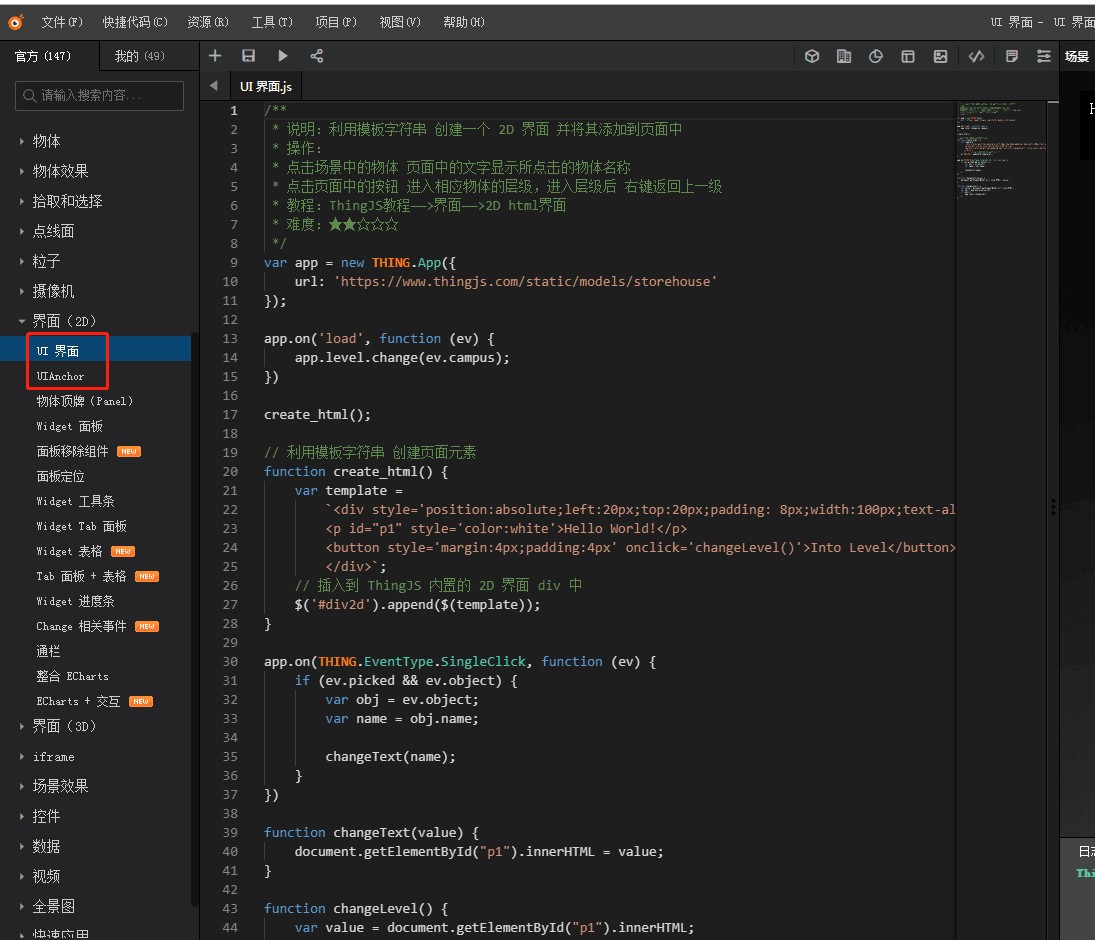Open the 视图 menu
Screen dimensions: 1095x940
[400, 22]
